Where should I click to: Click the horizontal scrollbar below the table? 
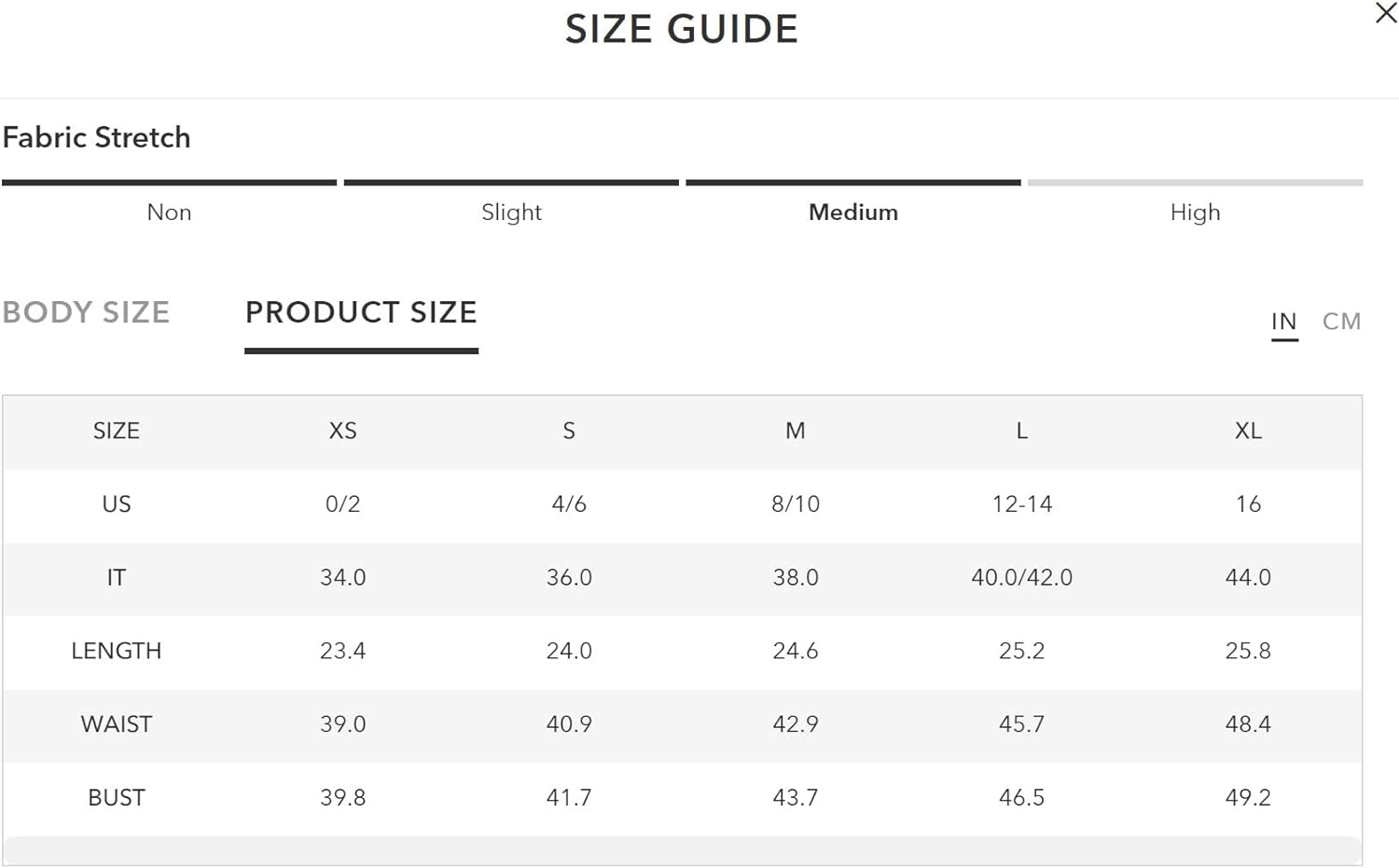(x=682, y=850)
